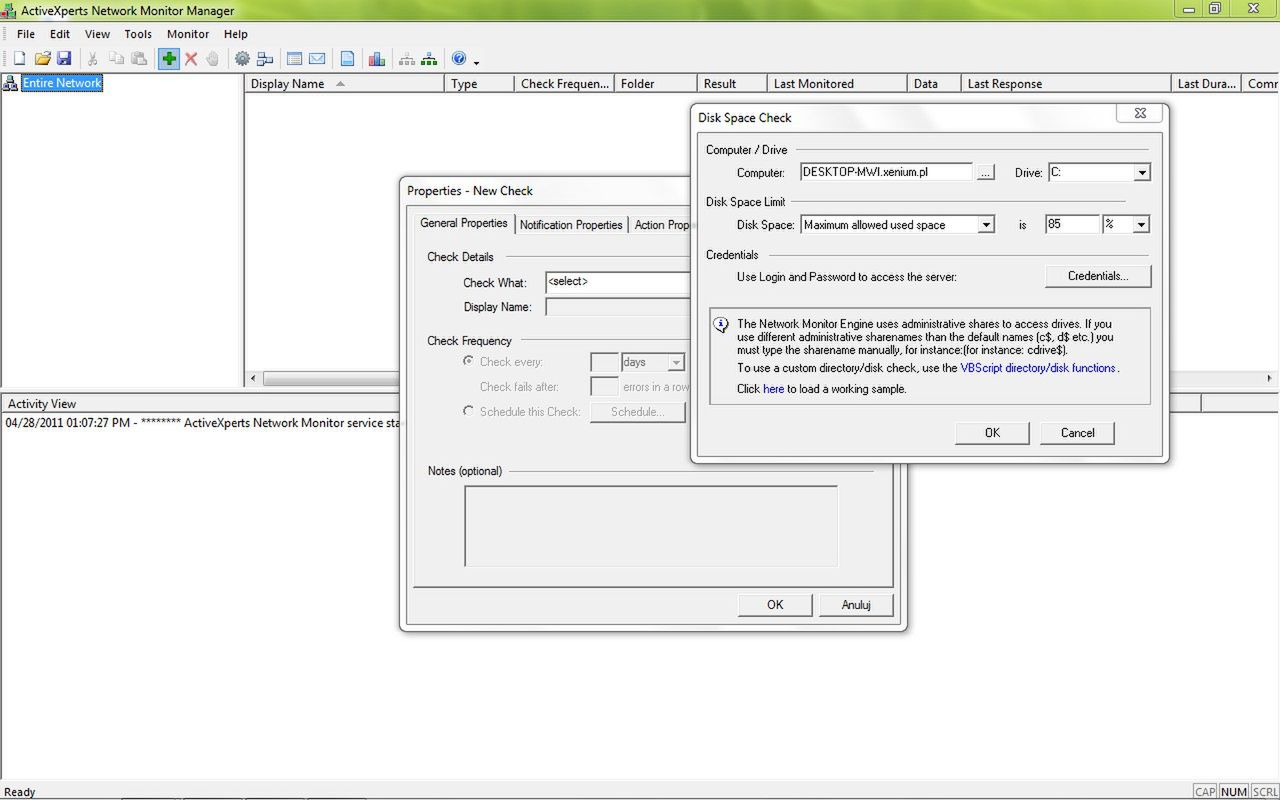
Task: Close the Disk Space Check dialog
Action: tap(1140, 113)
